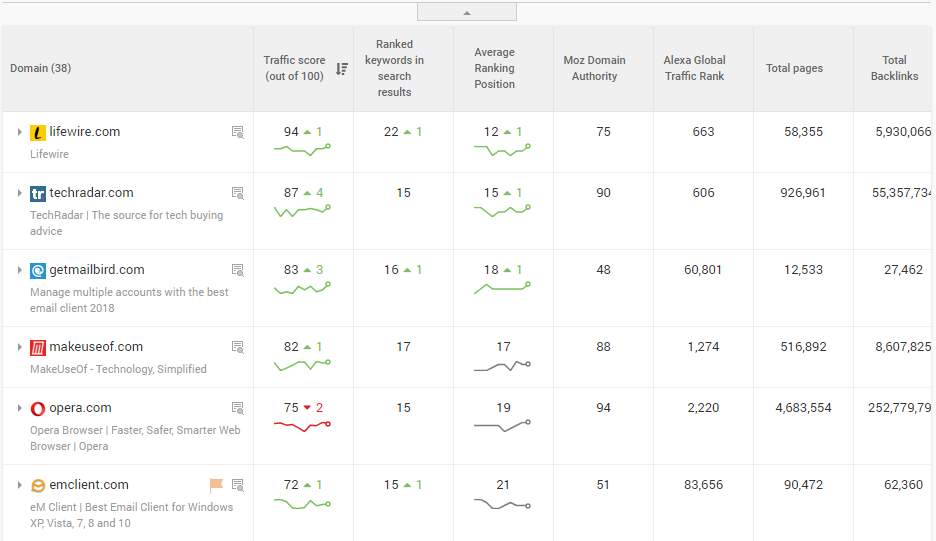Click ranked keywords 22 for lifewire.com
Image resolution: width=936 pixels, height=541 pixels.
(391, 132)
